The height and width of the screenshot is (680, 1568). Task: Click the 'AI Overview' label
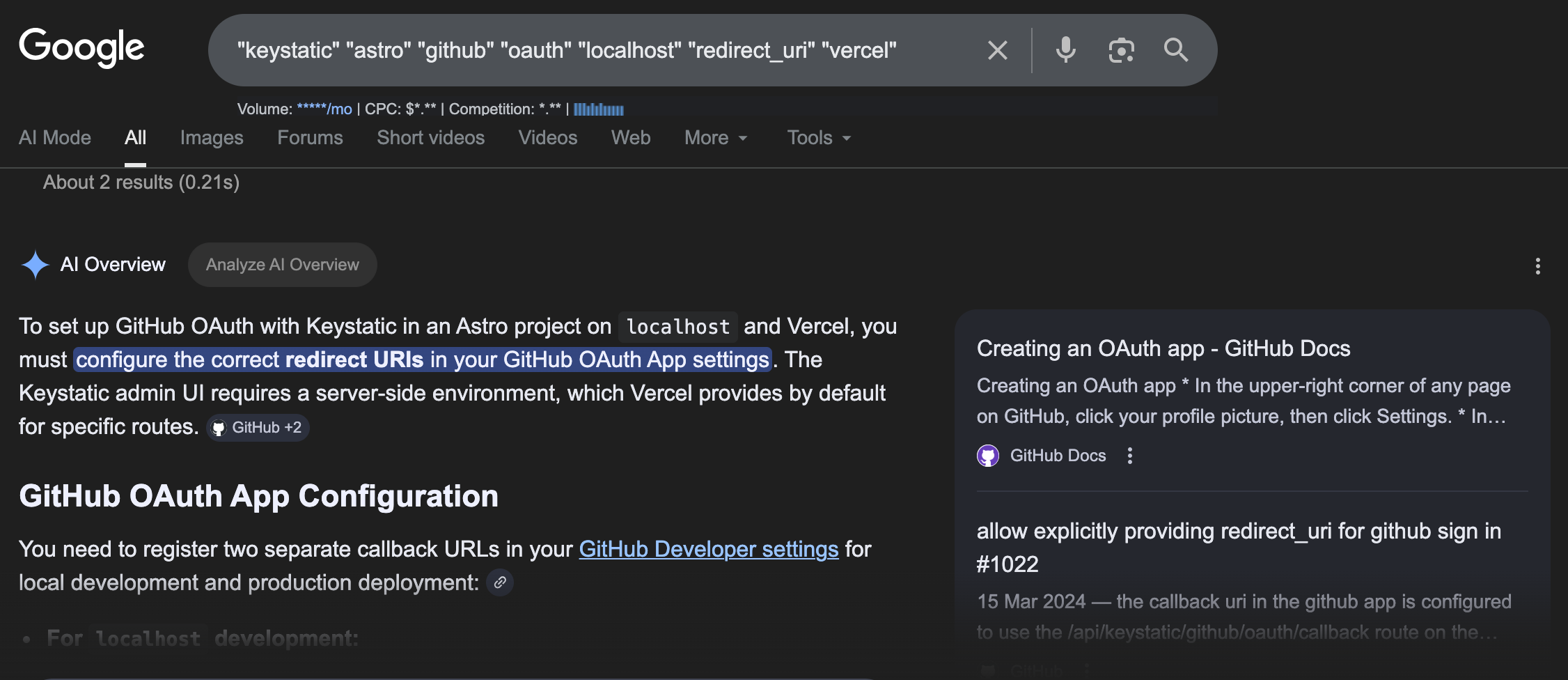click(113, 265)
